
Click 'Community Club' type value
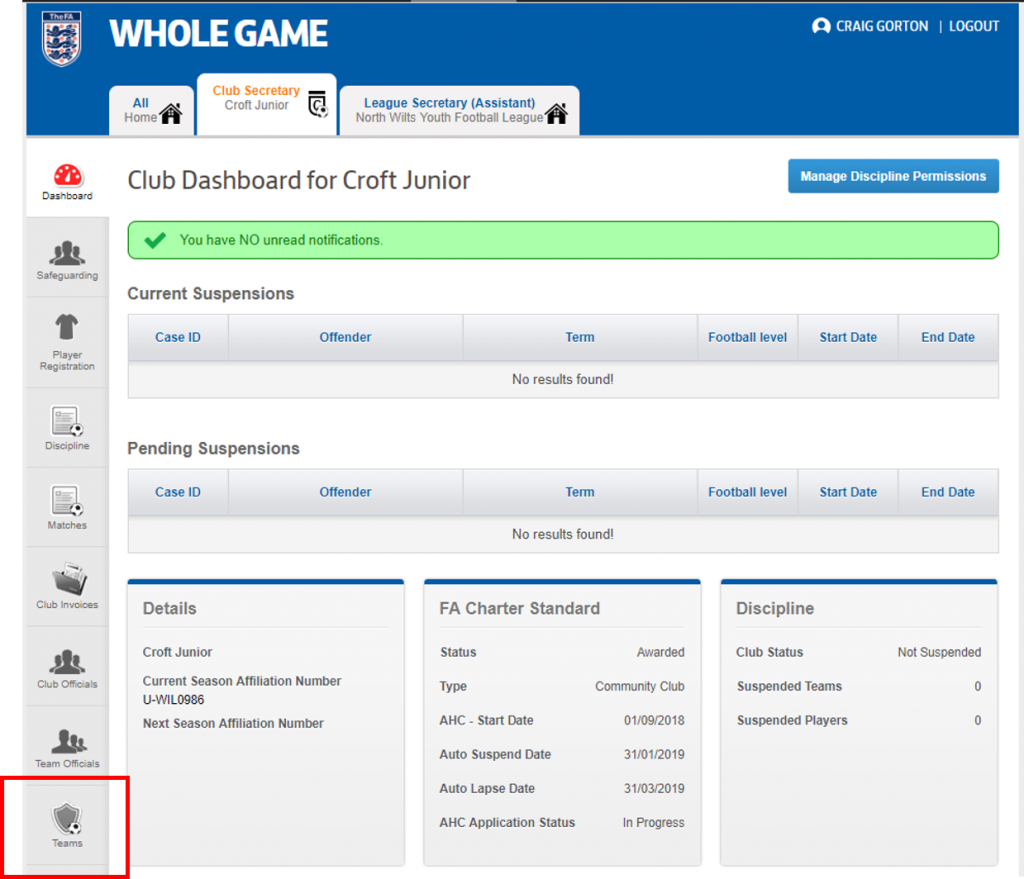click(x=640, y=686)
